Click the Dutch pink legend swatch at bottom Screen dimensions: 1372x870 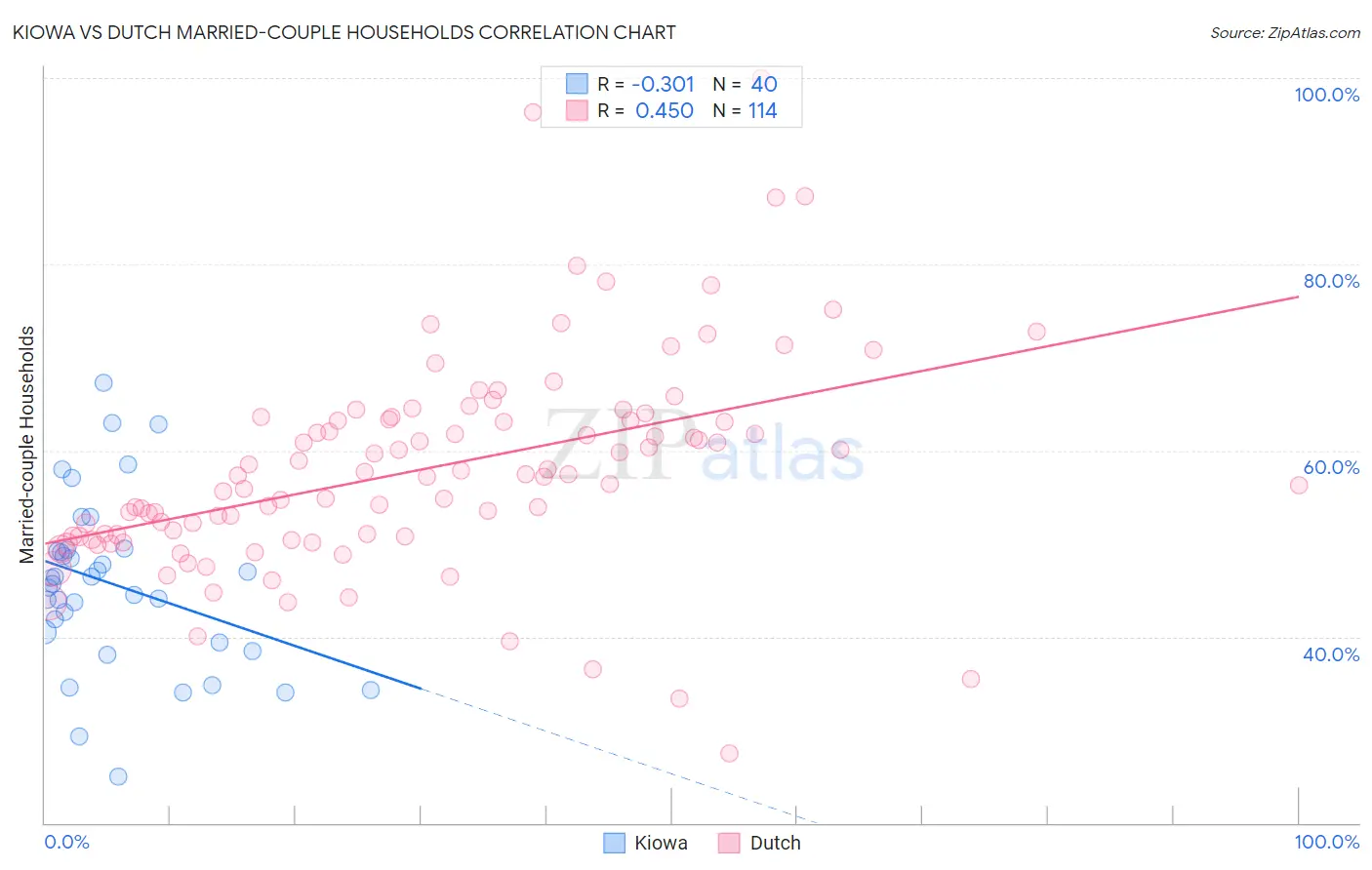pyautogui.click(x=729, y=843)
